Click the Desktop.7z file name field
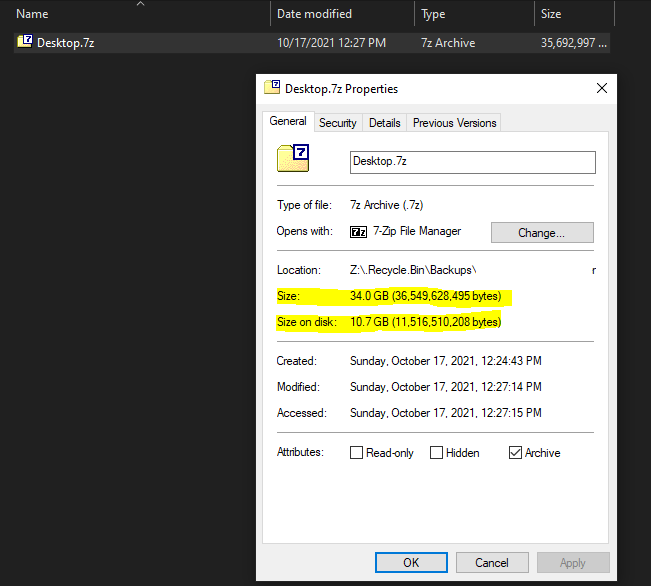This screenshot has width=651, height=586. (x=472, y=162)
